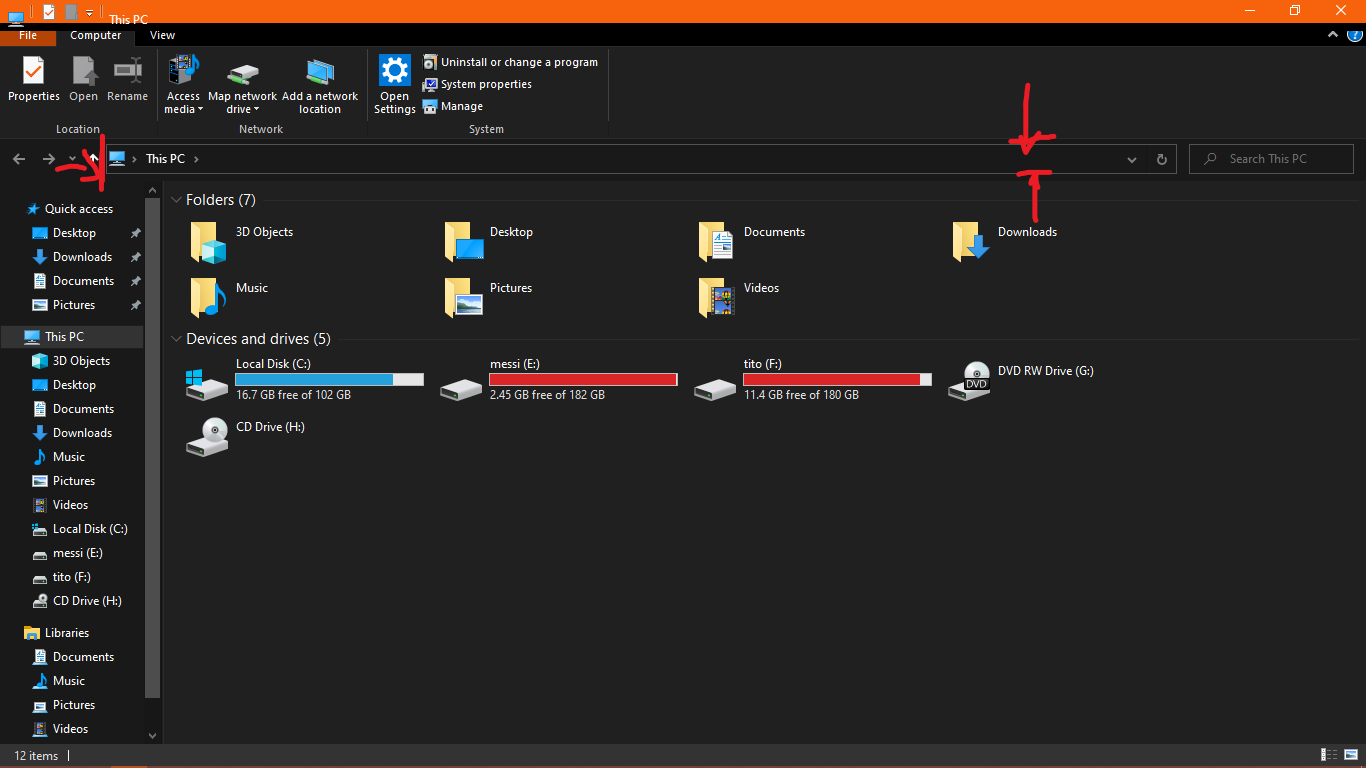Expand the address bar history dropdown
Screen dimensions: 1366x768
[x=1132, y=159]
